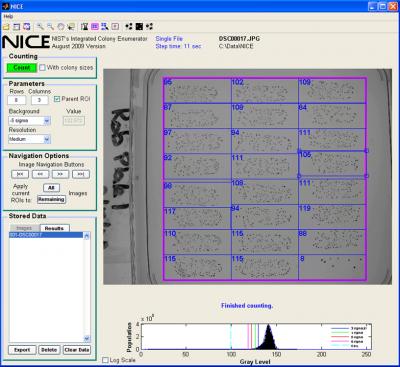400x367 pixels.
Task: Click the black chess rook toolbar icon
Action: coord(85,26)
